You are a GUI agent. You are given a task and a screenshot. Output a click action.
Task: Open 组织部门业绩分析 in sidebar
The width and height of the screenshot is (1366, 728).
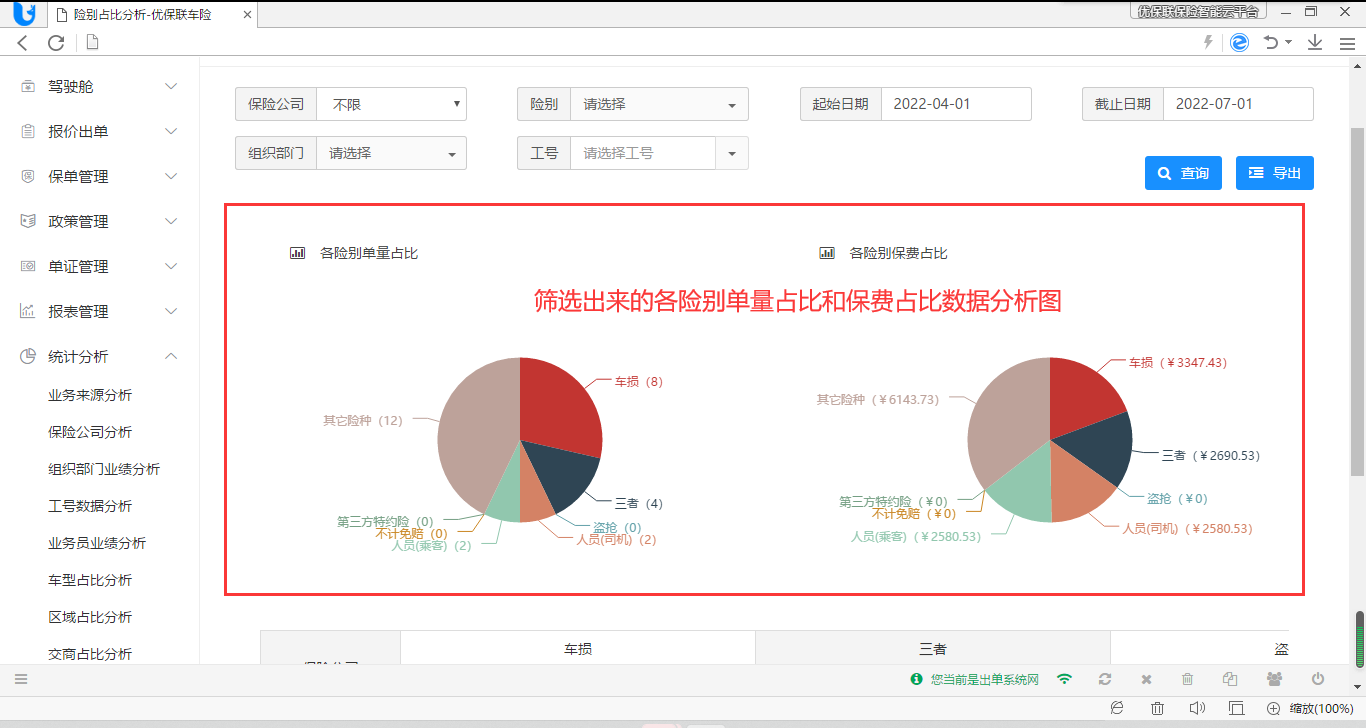pyautogui.click(x=104, y=469)
